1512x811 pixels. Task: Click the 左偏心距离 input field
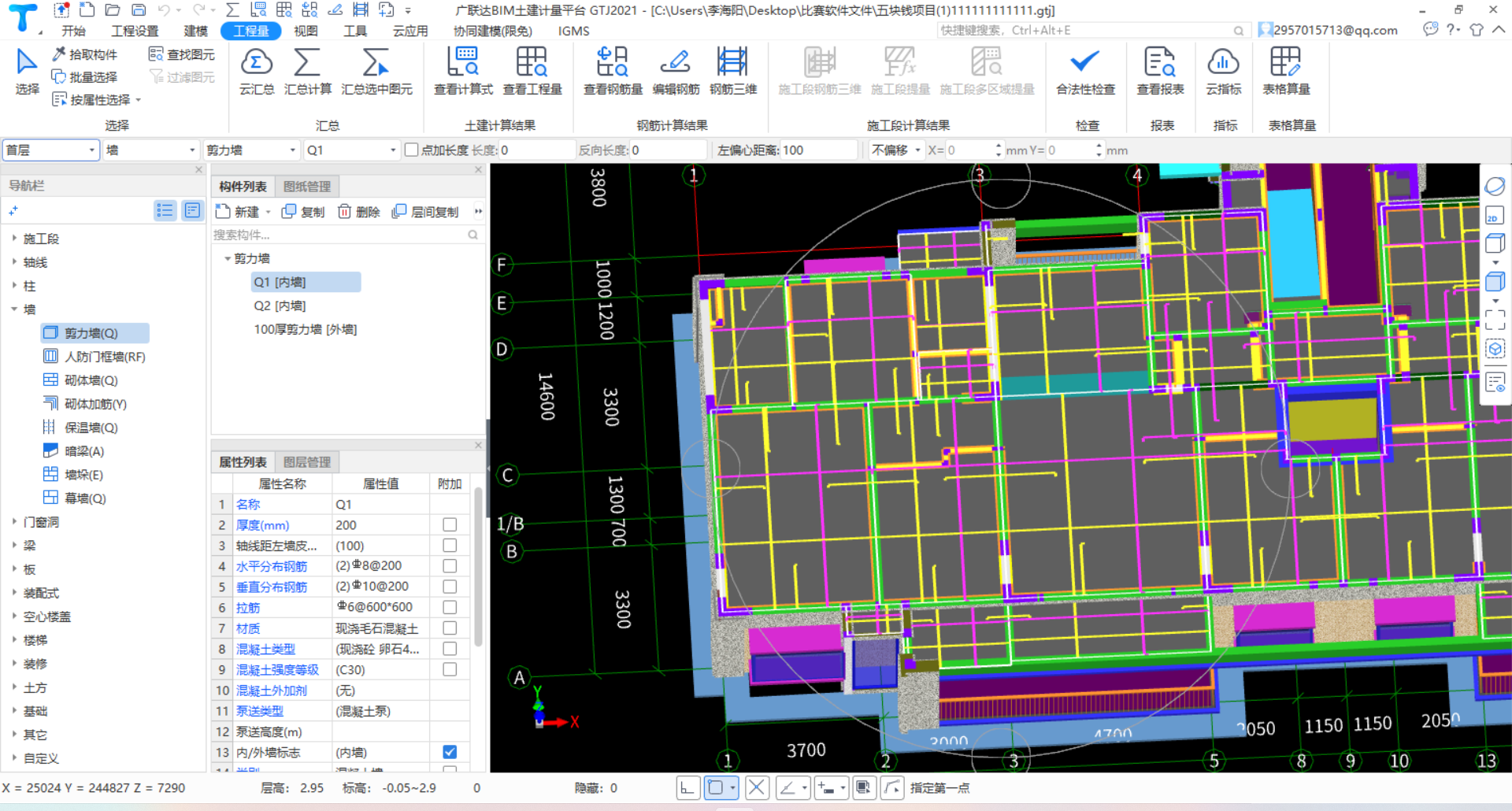[x=818, y=150]
